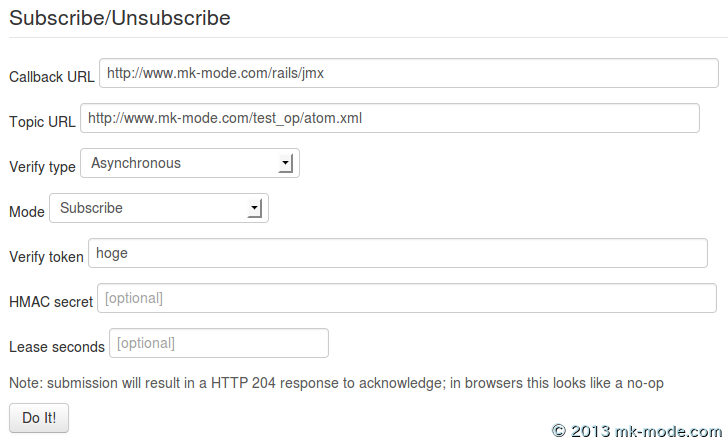
Task: Click the Verify type label text
Action: (x=42, y=167)
